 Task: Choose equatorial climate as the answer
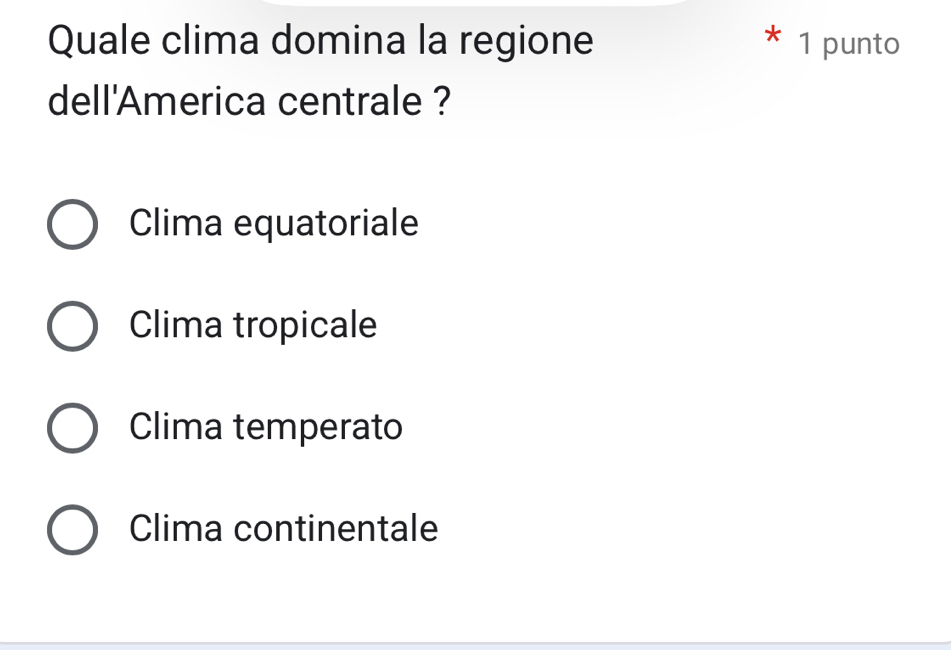point(73,224)
